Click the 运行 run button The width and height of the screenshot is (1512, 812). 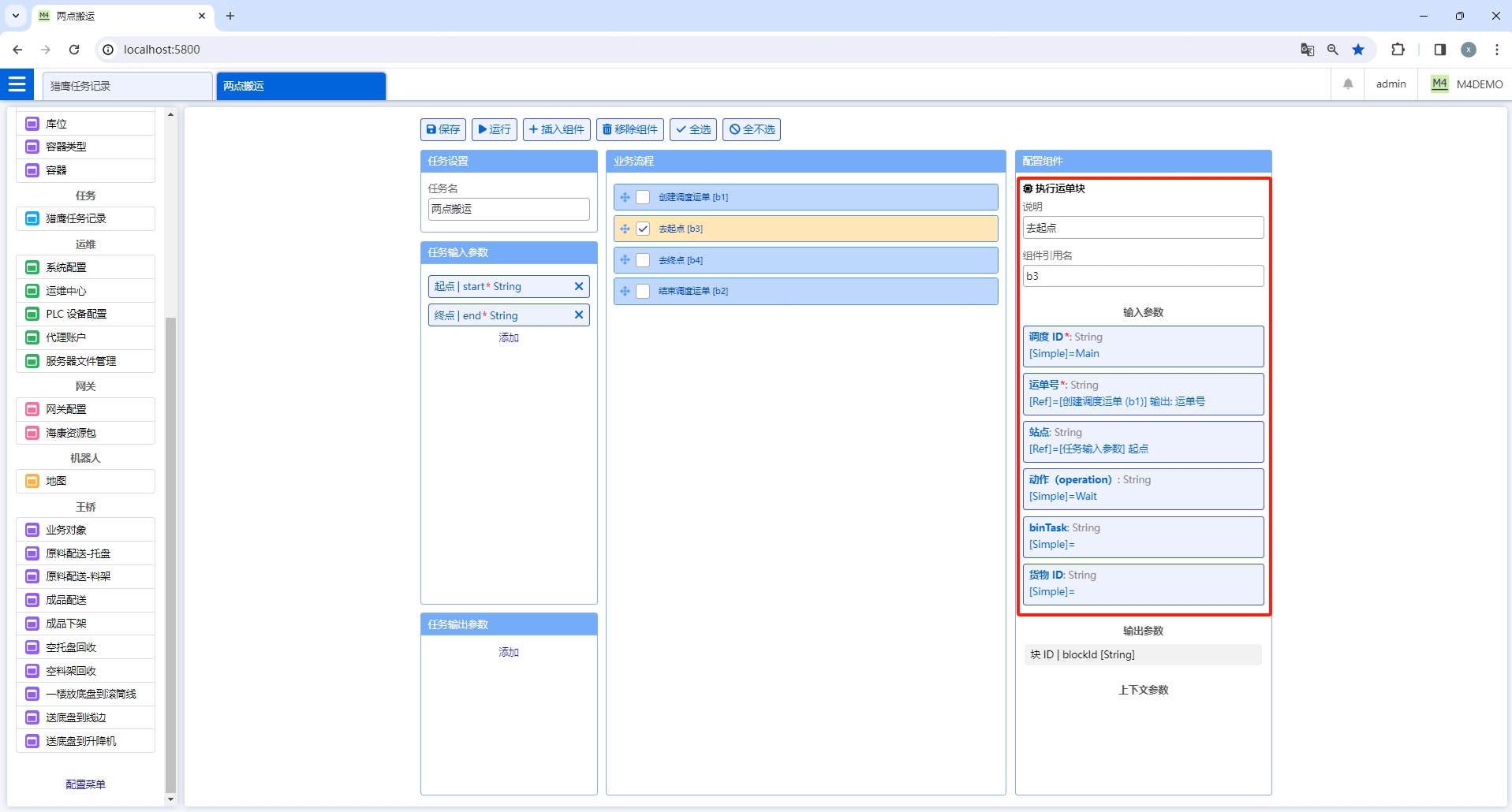(495, 129)
